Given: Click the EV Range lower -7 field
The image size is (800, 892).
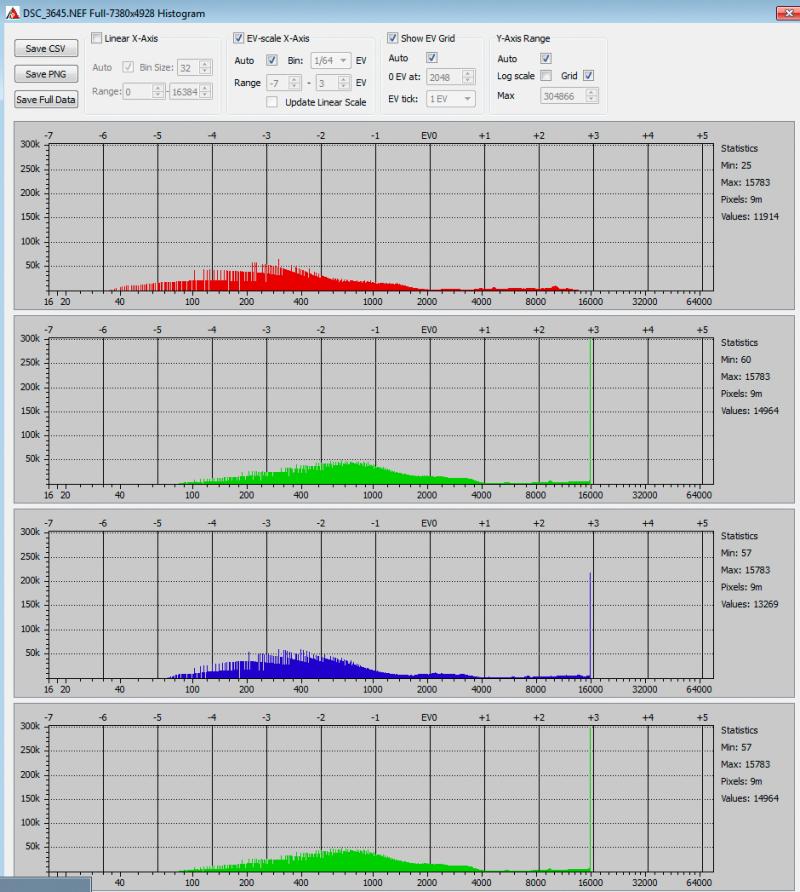Looking at the screenshot, I should [283, 83].
